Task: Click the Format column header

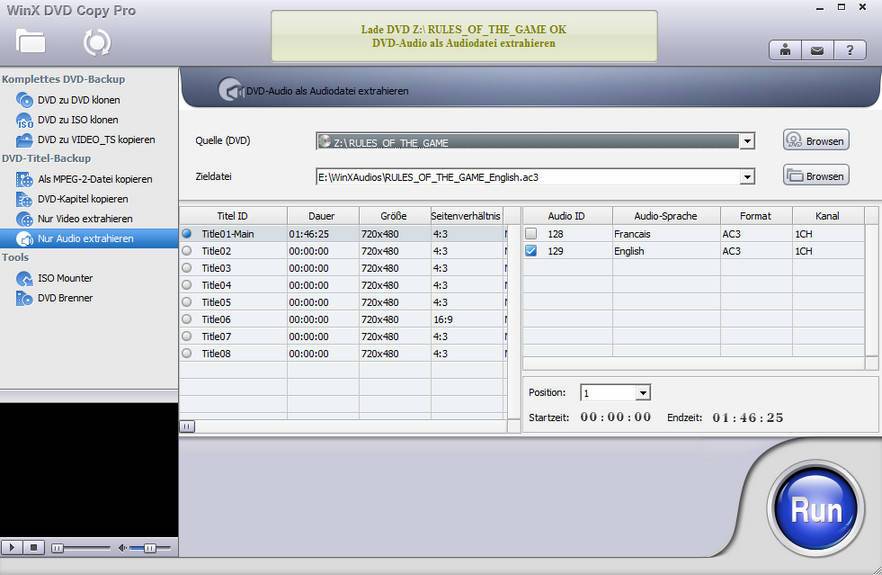Action: pos(756,215)
